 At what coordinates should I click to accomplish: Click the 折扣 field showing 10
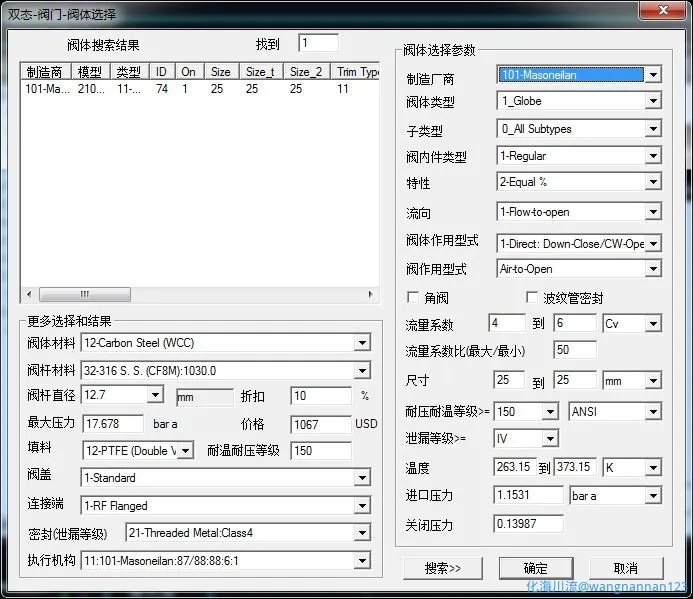tap(321, 396)
